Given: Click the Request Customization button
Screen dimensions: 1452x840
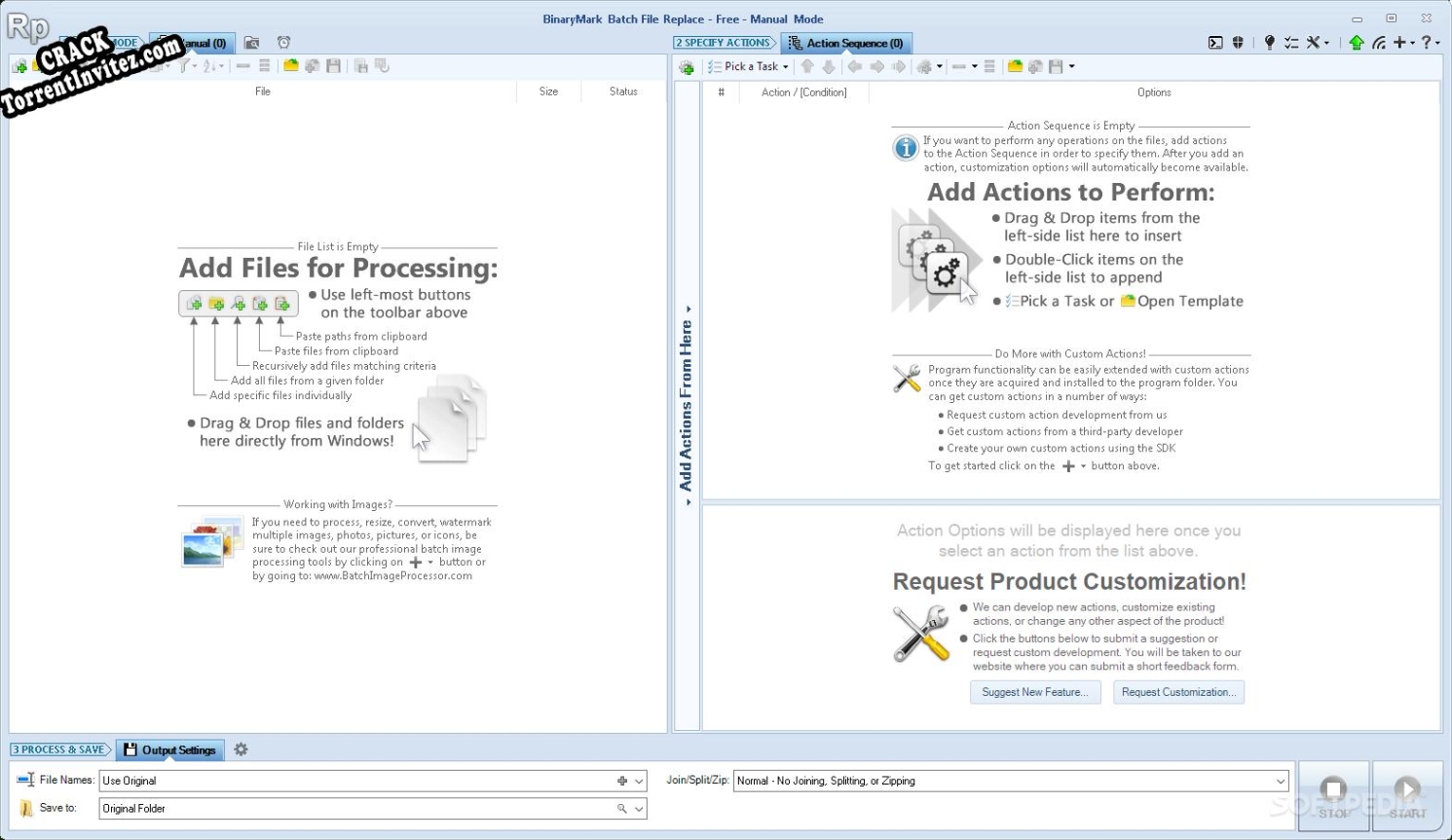Looking at the screenshot, I should [x=1178, y=692].
